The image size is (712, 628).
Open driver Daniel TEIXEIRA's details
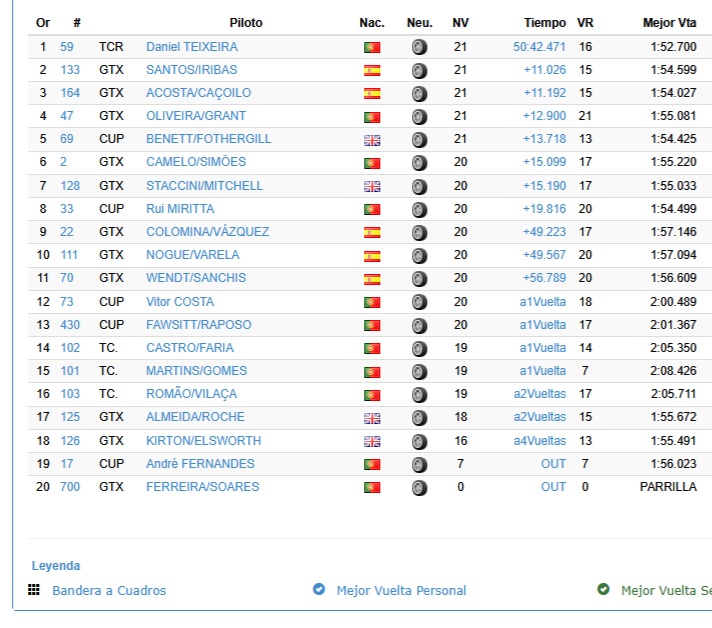tap(191, 47)
